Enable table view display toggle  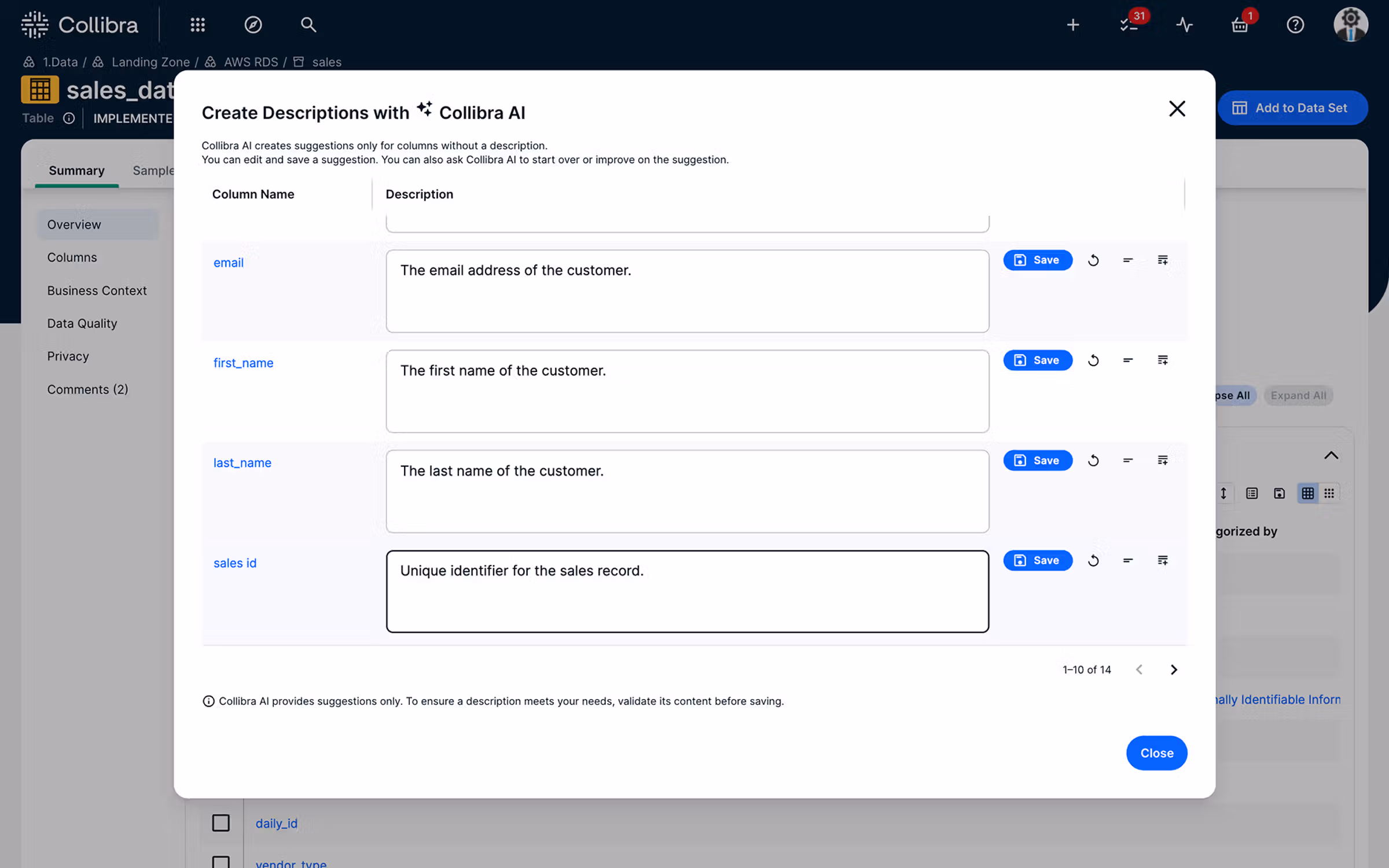(1307, 493)
